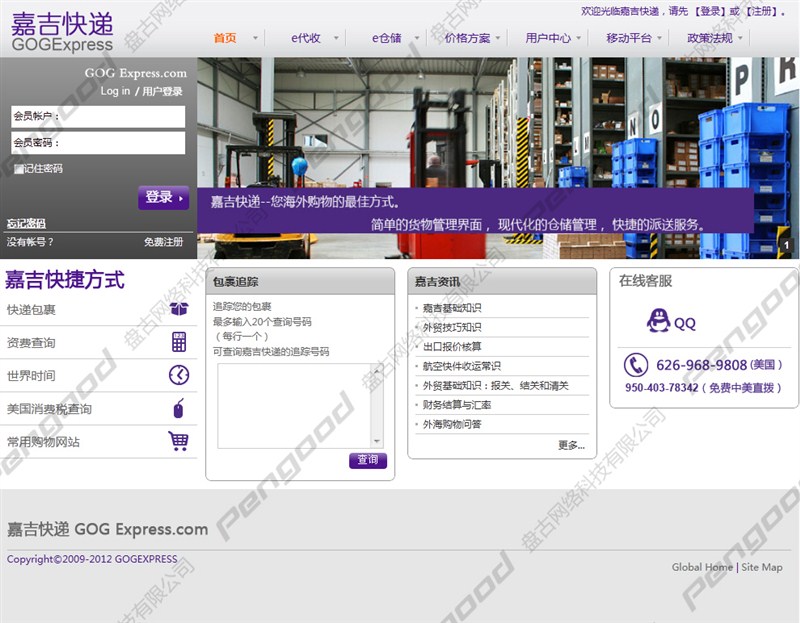
Task: Click the 【注册】 link in the top bar
Action: coord(760,11)
